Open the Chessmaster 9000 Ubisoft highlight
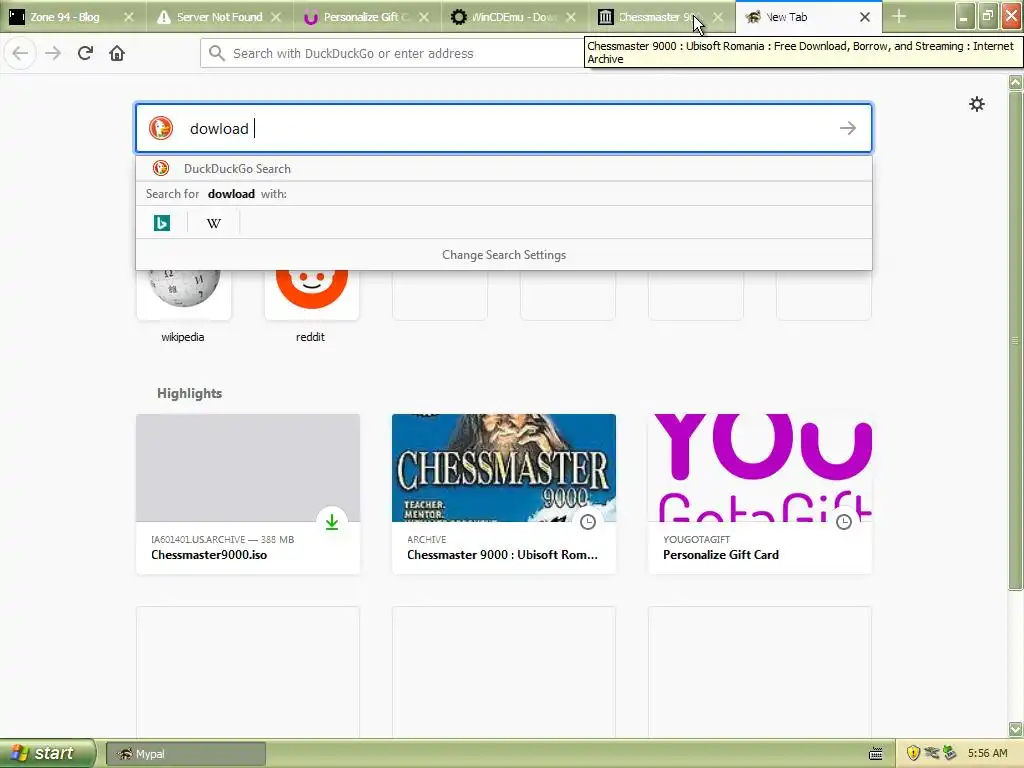Screen dimensions: 1024x768 pos(504,494)
